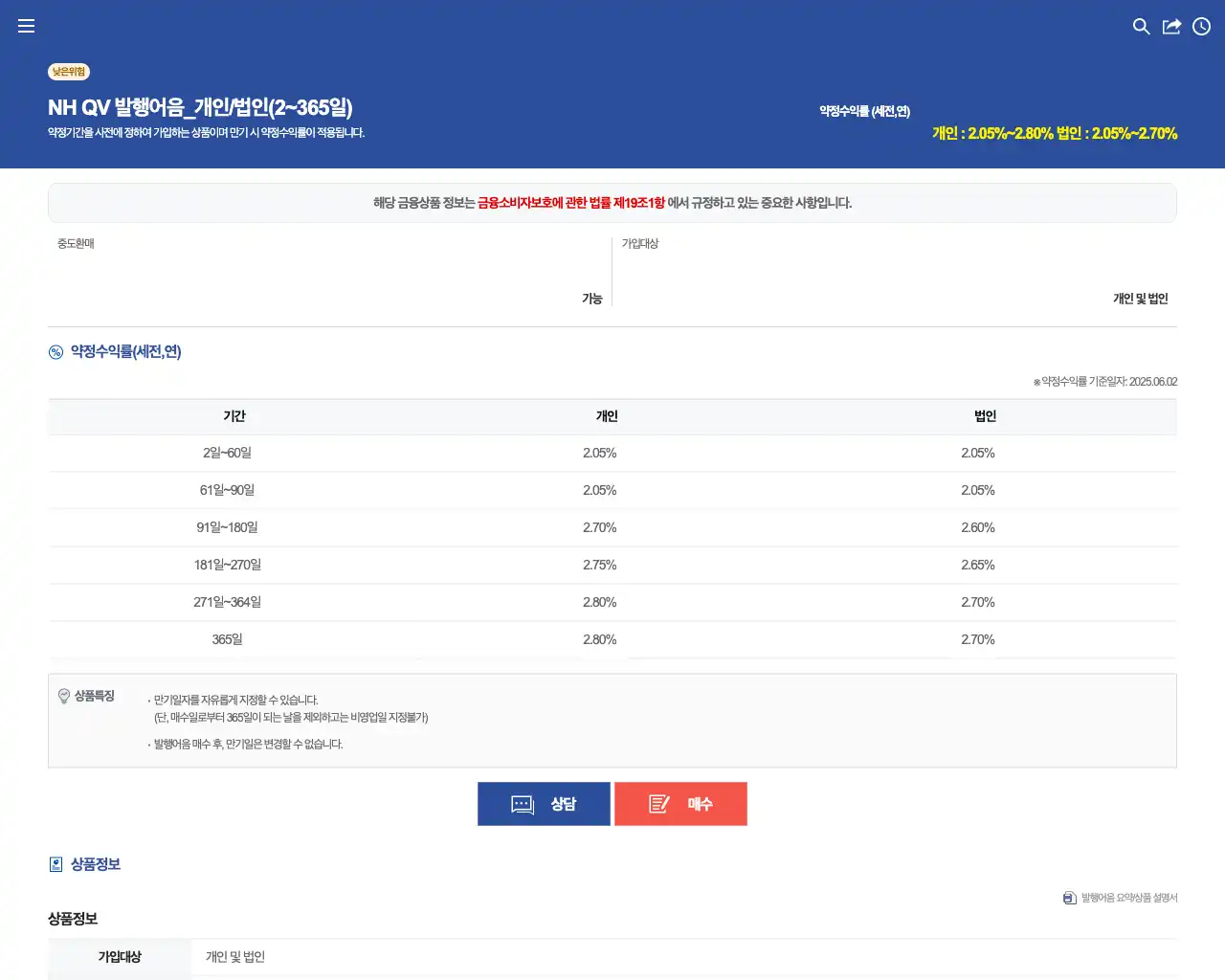Click product title NH QV 발행어음_개인/법인(2~365일)
Viewport: 1225px width, 980px height.
200,107
